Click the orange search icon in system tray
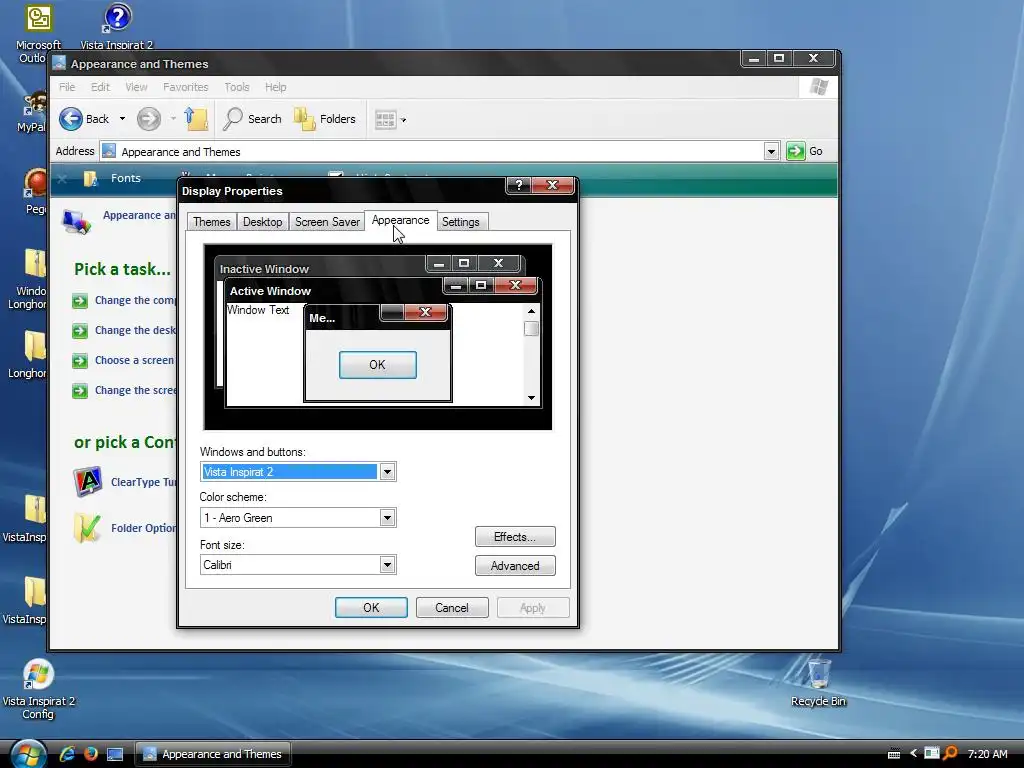 950,754
